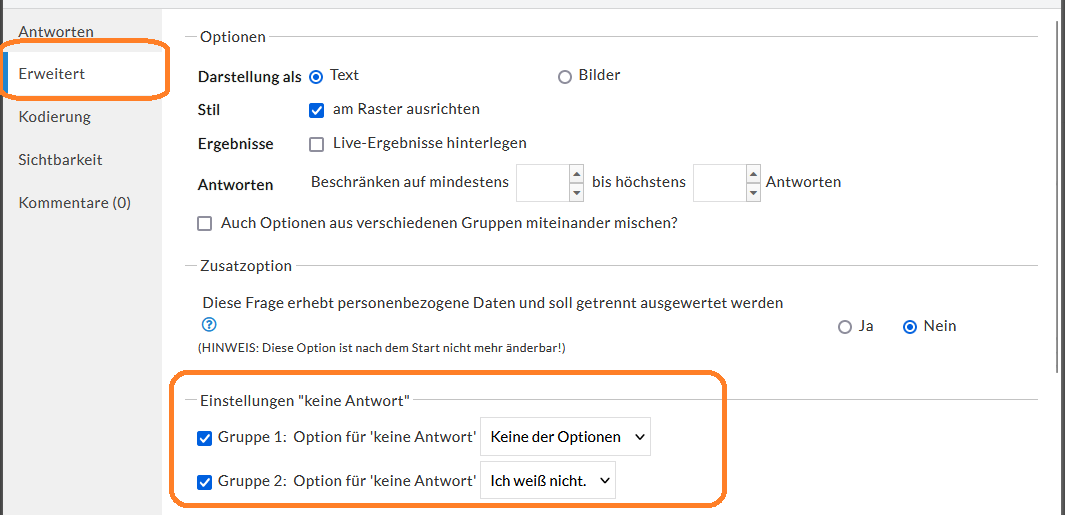The image size is (1065, 515).
Task: Increase the minimum answers spinner value
Action: [x=576, y=173]
